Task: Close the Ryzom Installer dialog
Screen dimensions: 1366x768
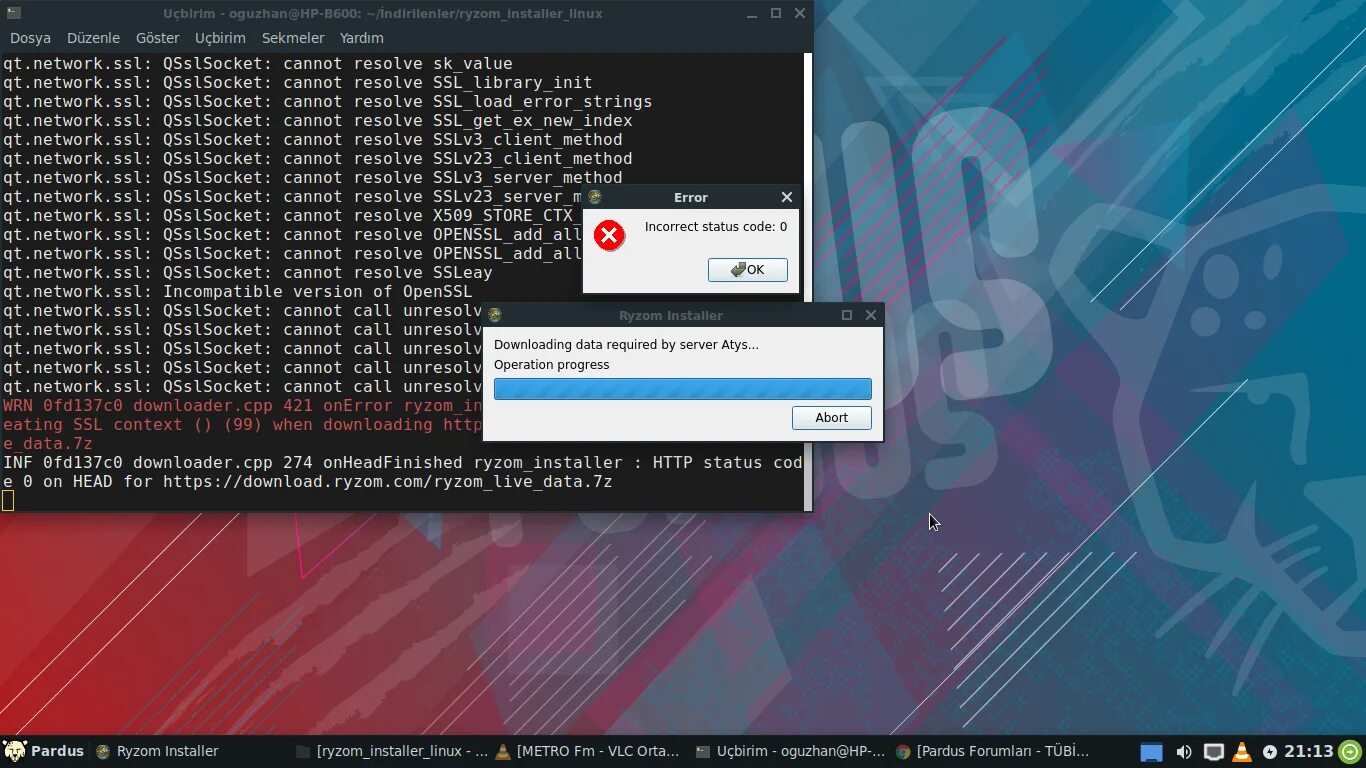Action: [871, 315]
